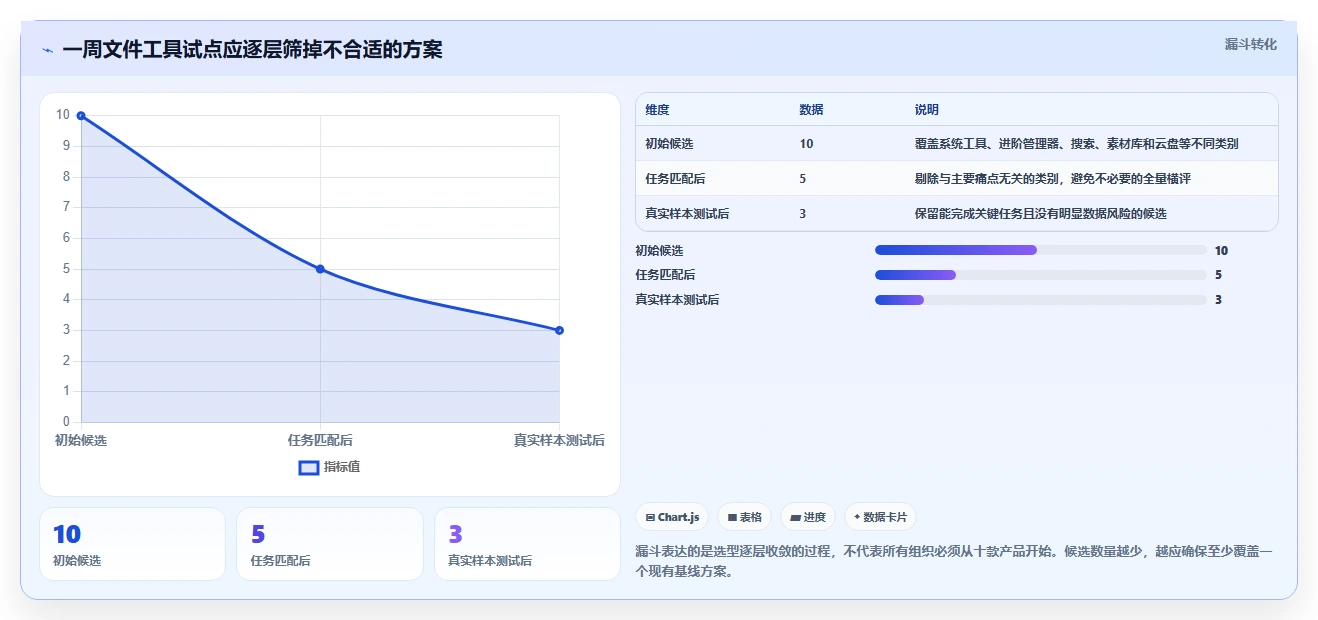Image resolution: width=1318 pixels, height=620 pixels.
Task: Select the chart data point at 任务匹配后
Action: coord(320,269)
